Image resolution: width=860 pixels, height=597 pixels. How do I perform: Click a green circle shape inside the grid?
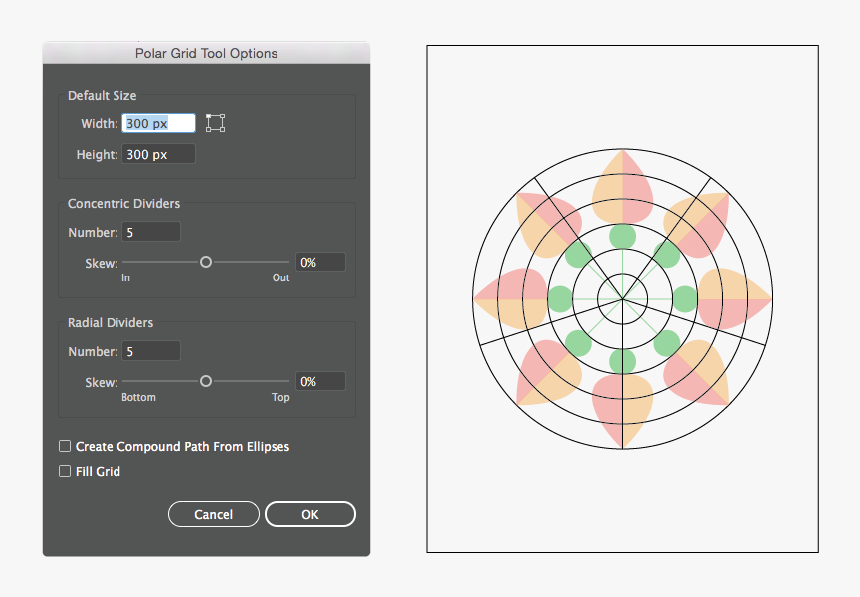622,237
